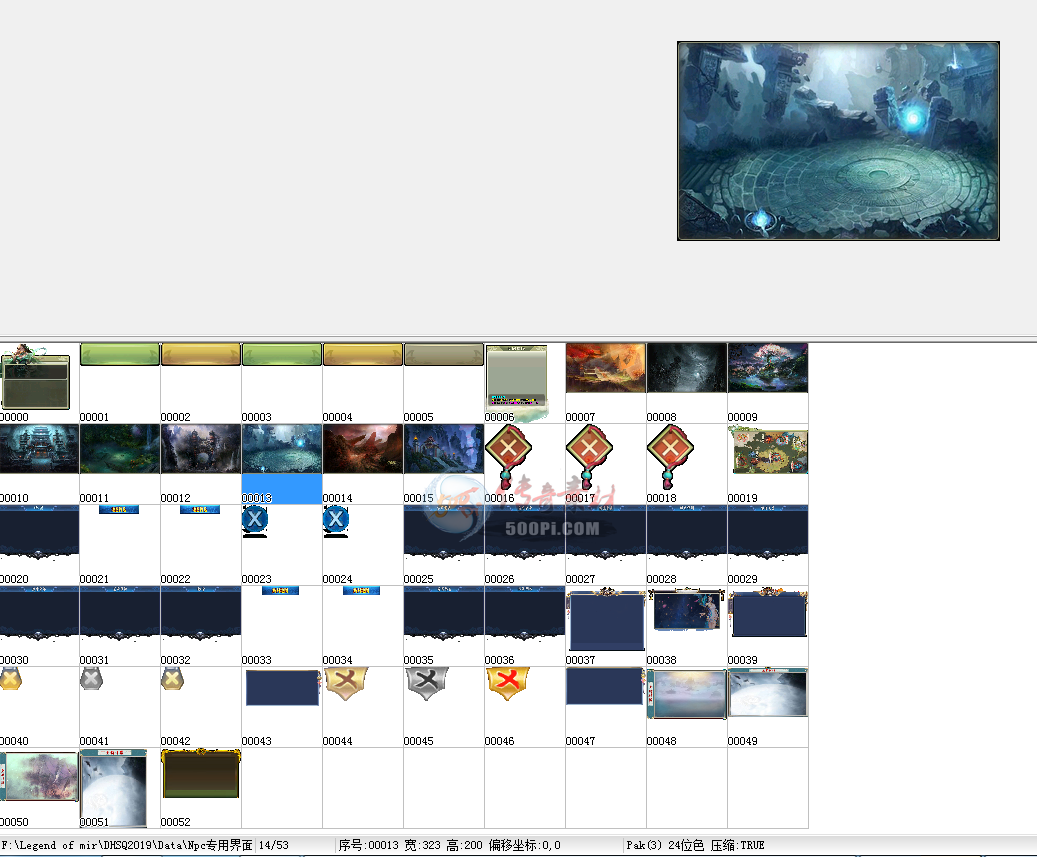Select grey shield X icon 00045

427,684
